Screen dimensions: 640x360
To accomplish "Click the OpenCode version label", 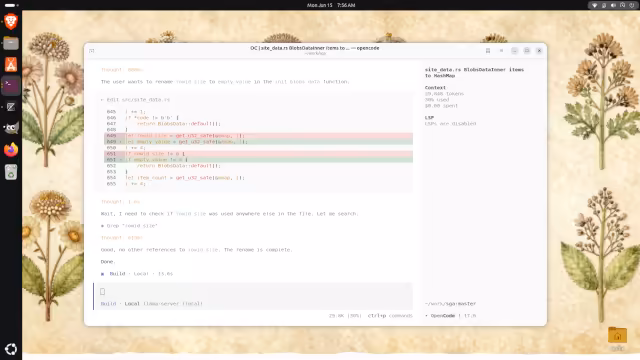I will point(451,316).
